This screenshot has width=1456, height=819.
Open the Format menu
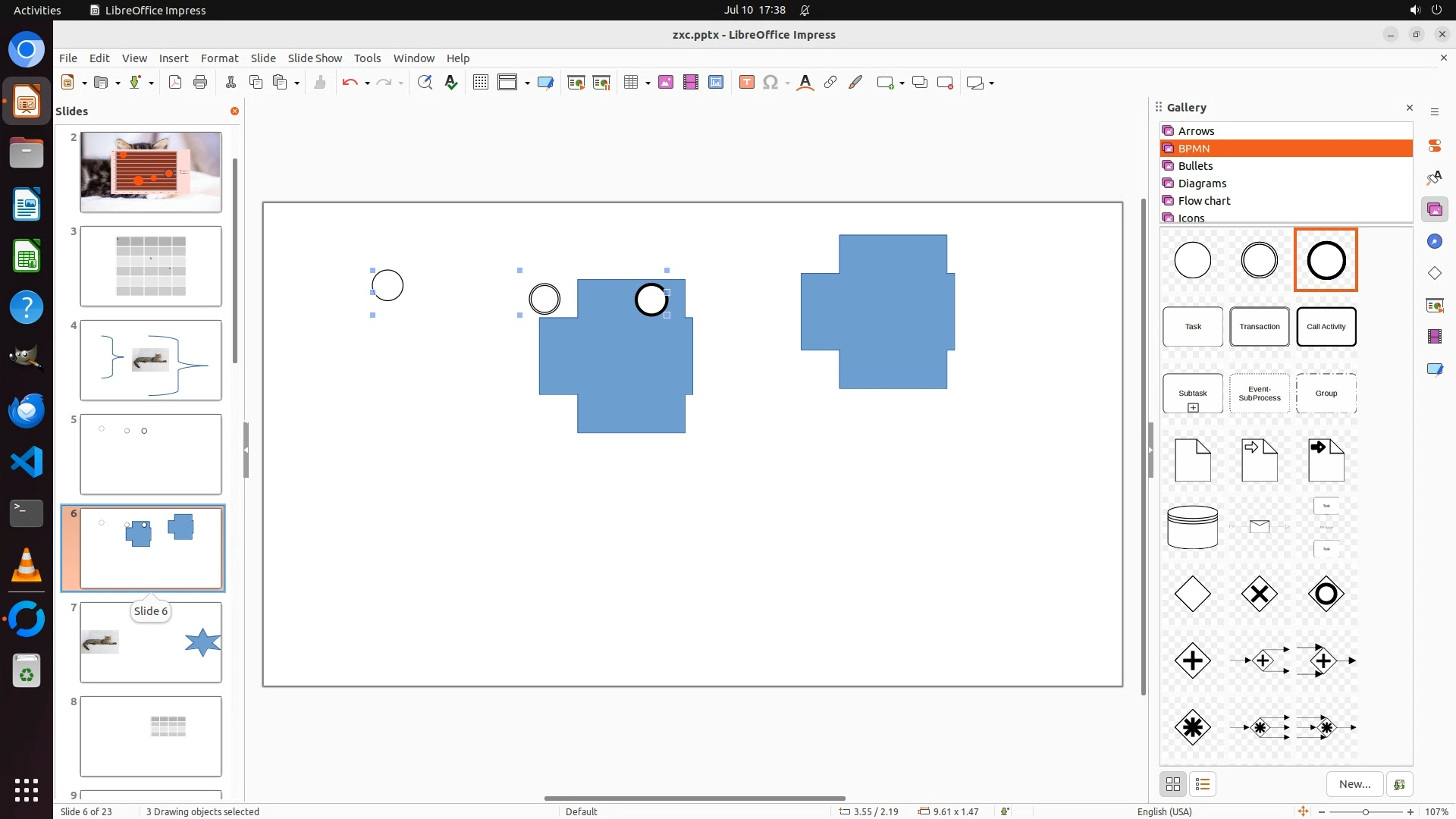tap(219, 58)
